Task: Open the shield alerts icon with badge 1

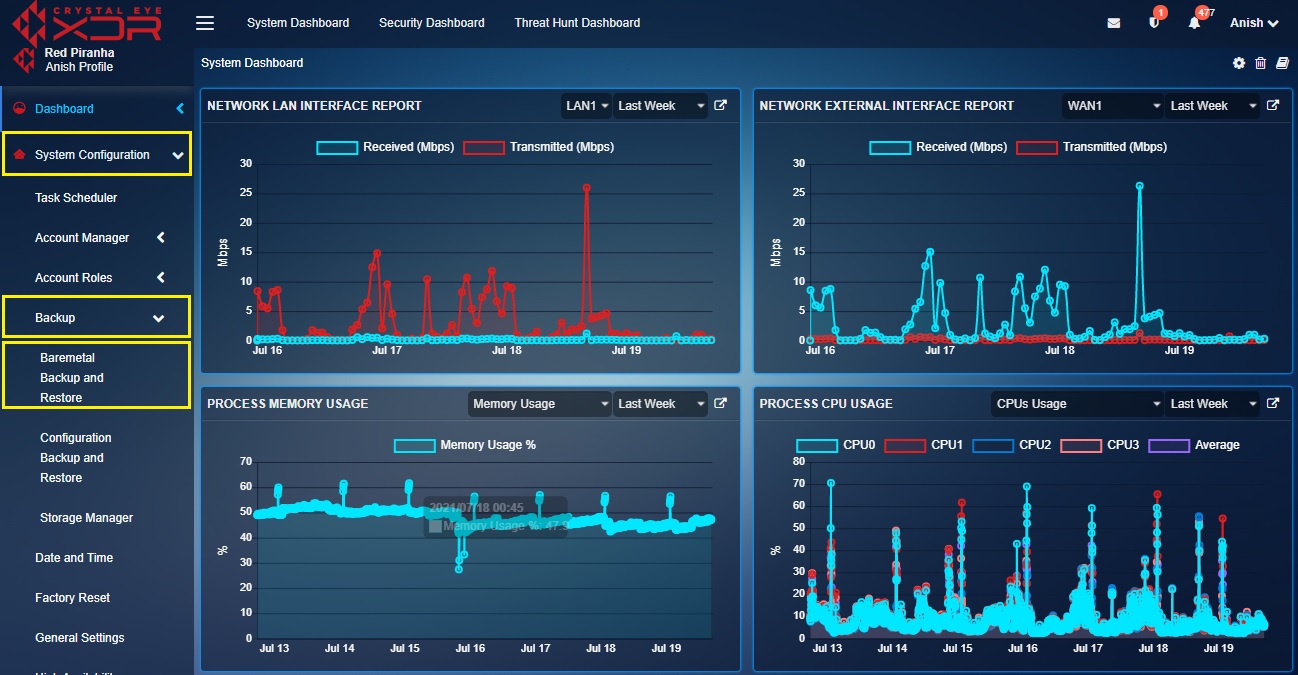Action: (x=1155, y=22)
